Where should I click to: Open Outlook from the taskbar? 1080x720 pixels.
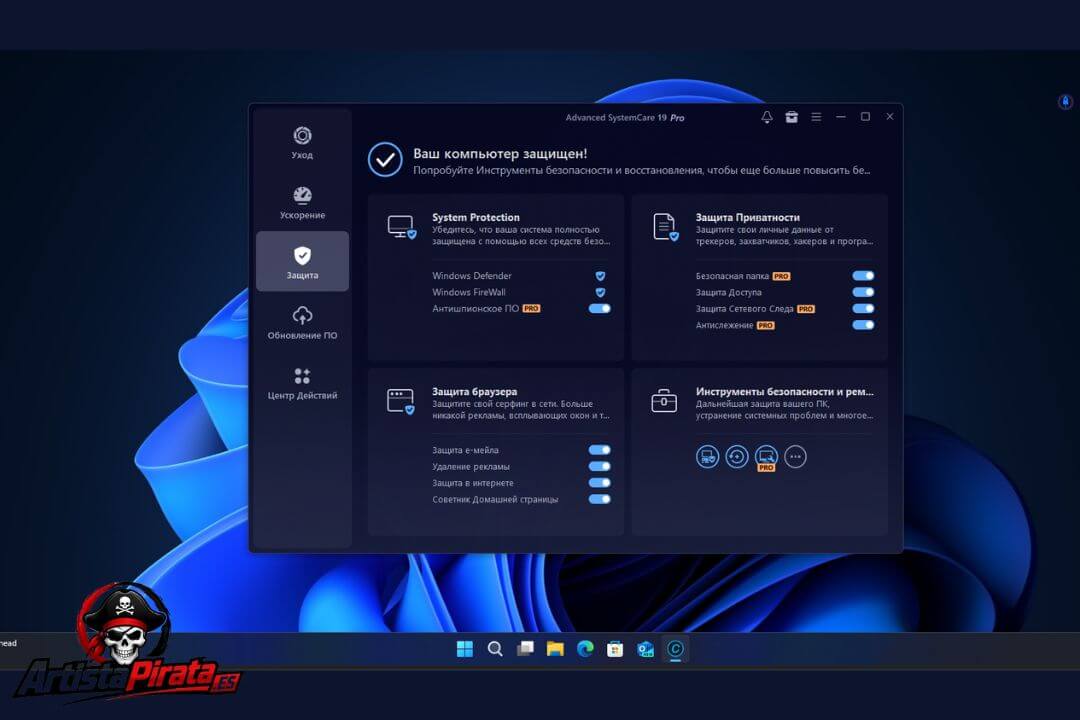(x=645, y=649)
